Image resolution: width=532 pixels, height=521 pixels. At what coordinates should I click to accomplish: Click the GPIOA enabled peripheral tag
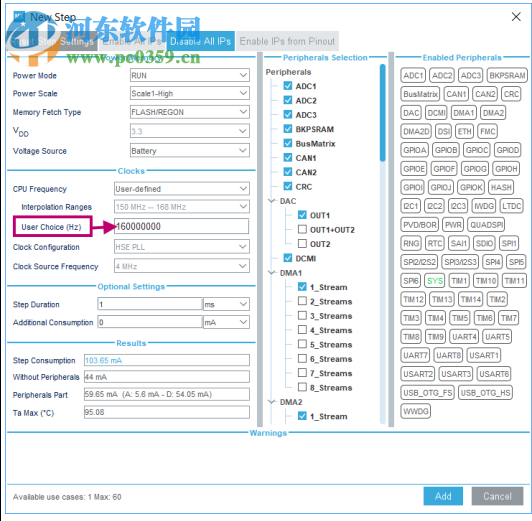tap(415, 150)
